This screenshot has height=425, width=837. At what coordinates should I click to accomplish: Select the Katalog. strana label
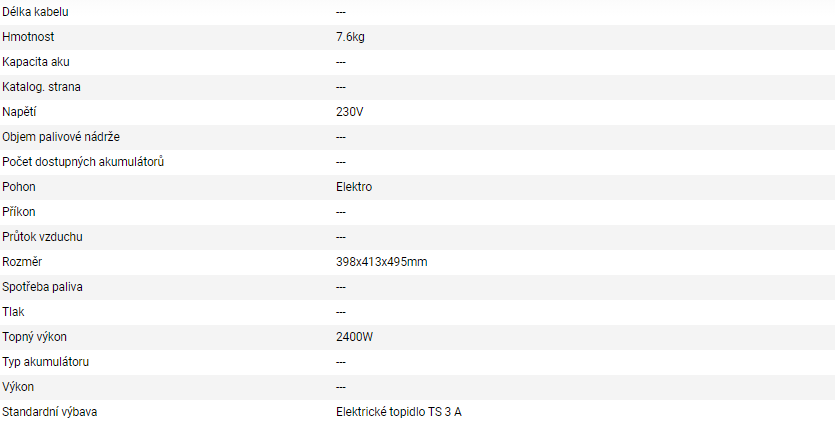coord(42,87)
